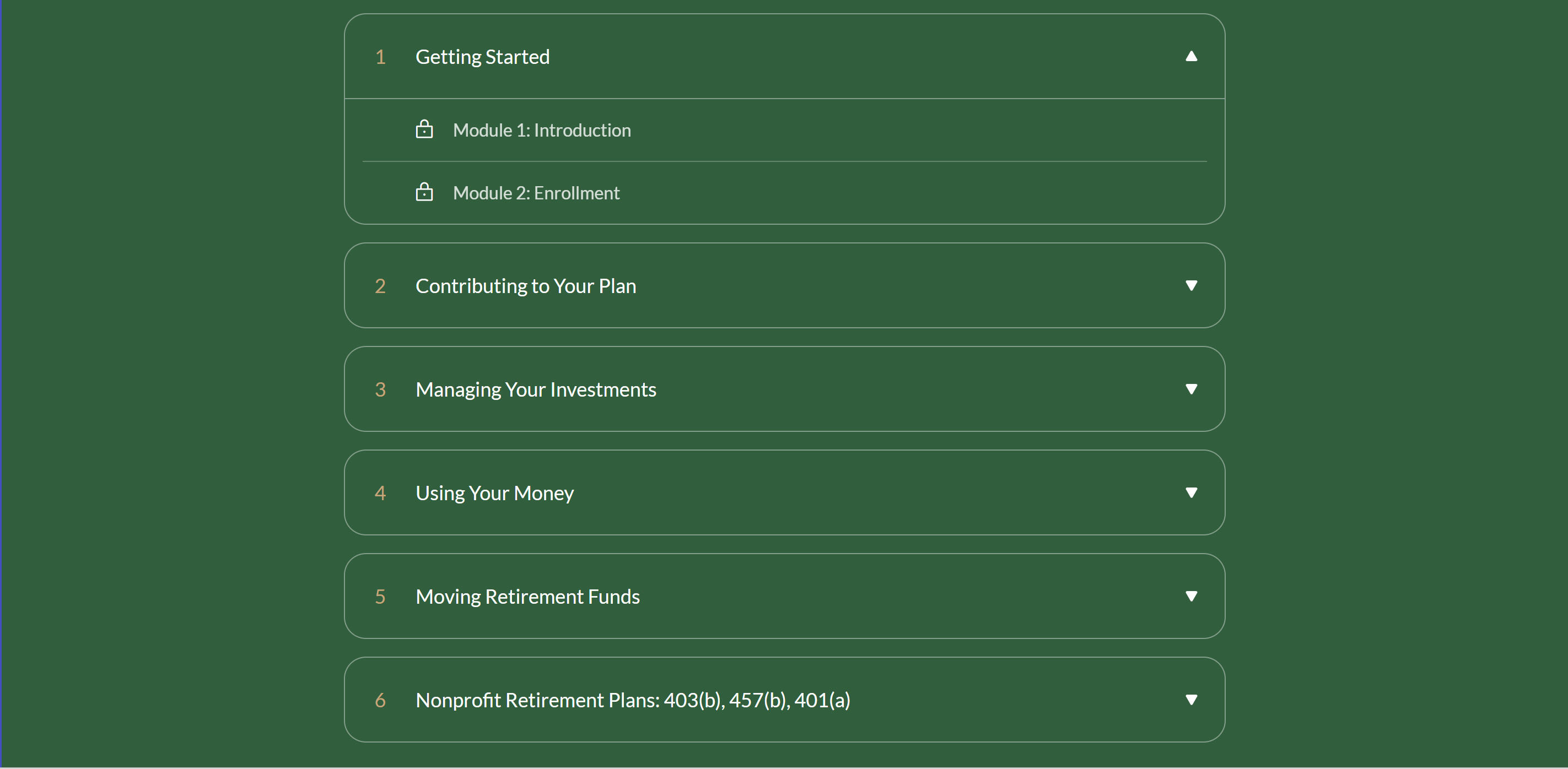
Task: Click section number 6 label
Action: point(380,700)
